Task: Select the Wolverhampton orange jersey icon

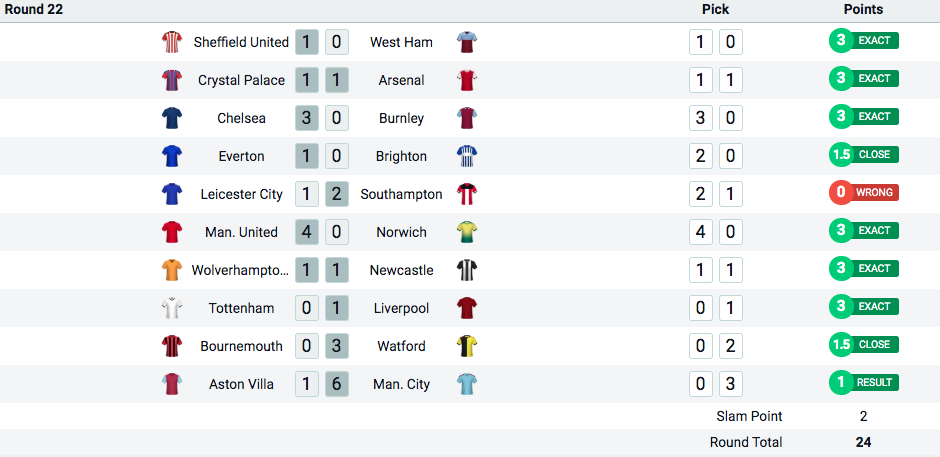Action: point(172,270)
